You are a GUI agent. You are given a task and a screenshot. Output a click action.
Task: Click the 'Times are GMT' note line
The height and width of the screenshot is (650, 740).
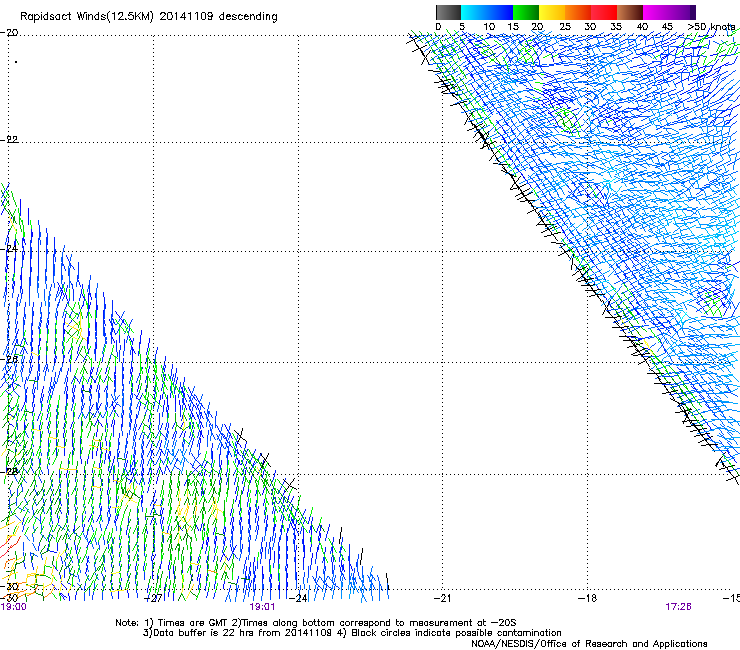click(x=316, y=623)
